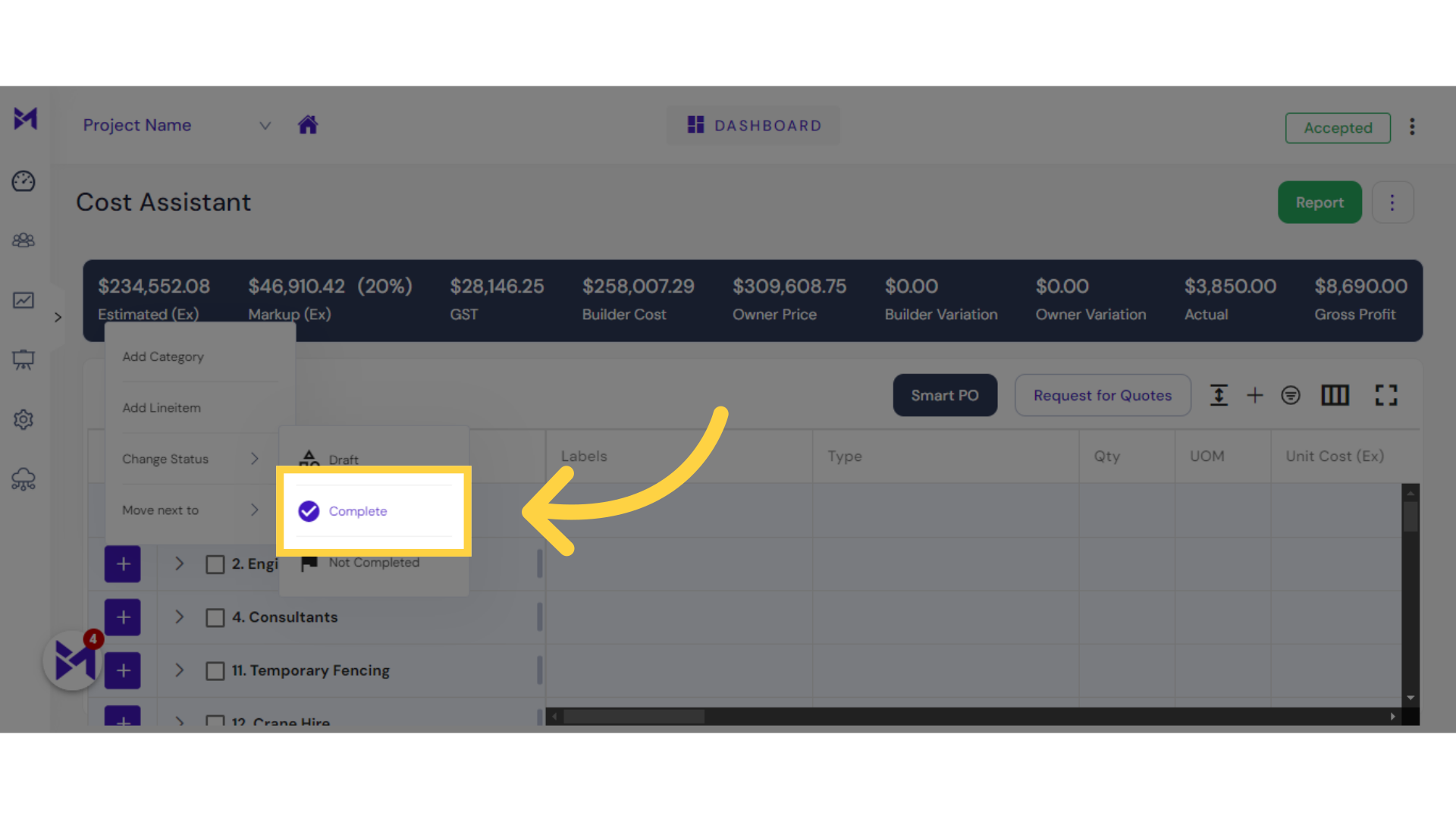The image size is (1456, 819).
Task: Open Request for Quotes panel
Action: coord(1102,395)
